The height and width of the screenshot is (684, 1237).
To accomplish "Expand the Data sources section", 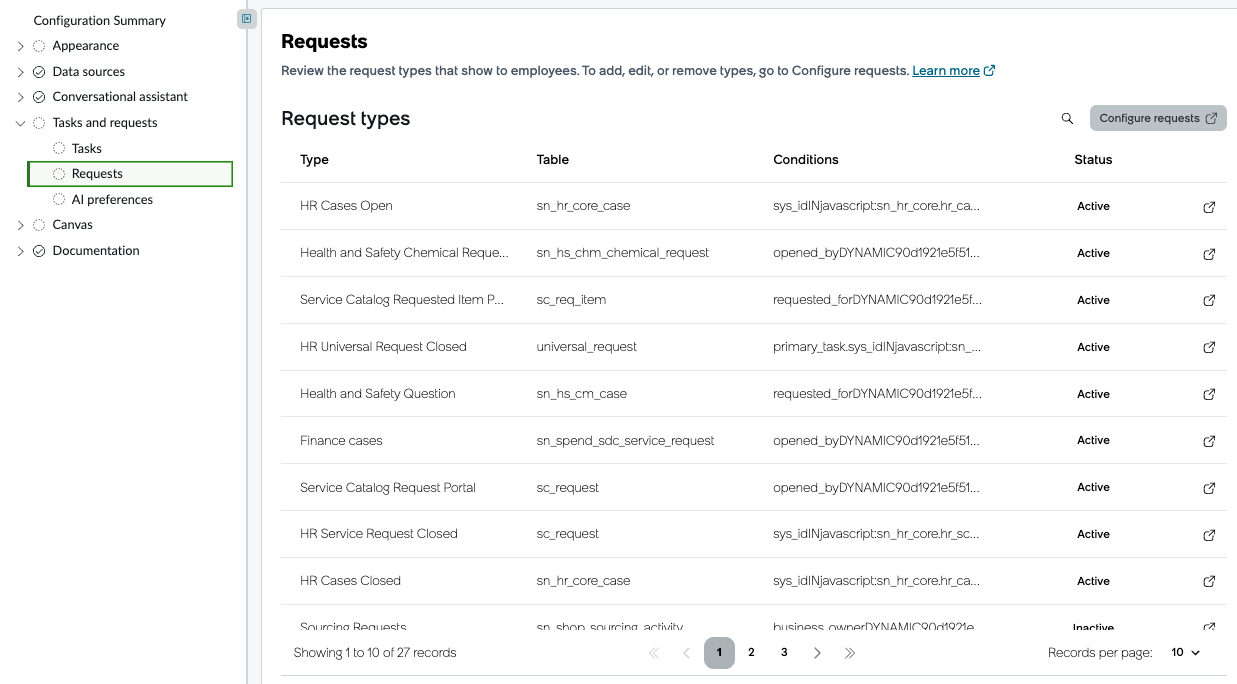I will 21,72.
